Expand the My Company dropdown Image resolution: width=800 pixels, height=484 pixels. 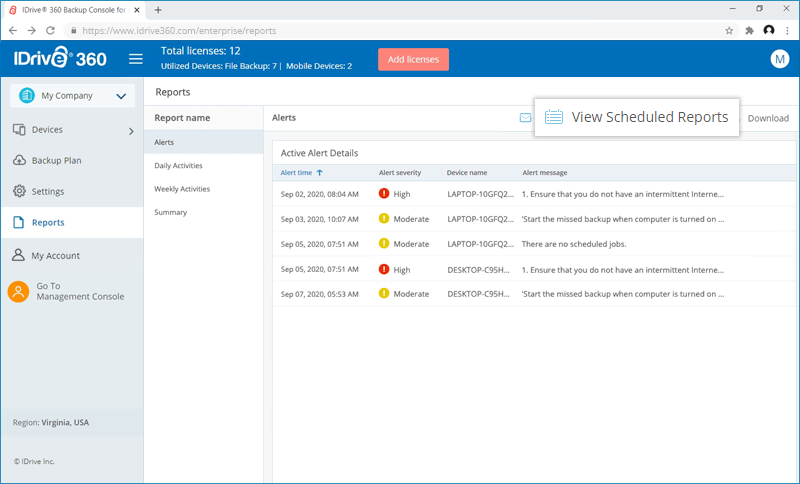(121, 96)
